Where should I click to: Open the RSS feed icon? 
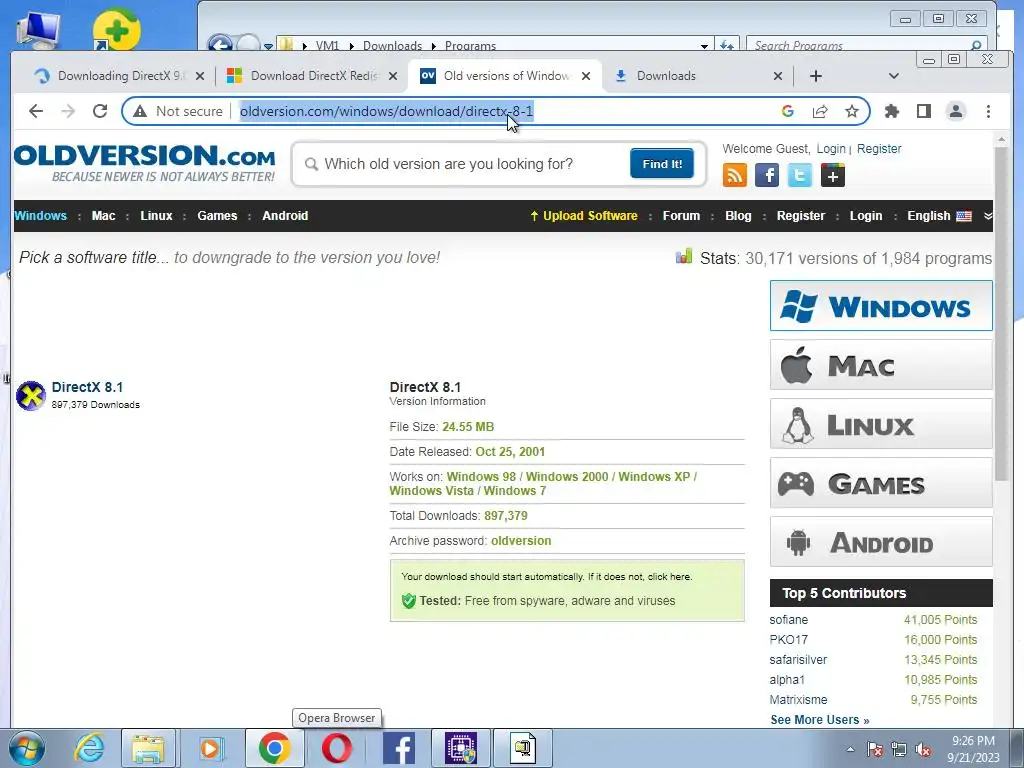(735, 175)
